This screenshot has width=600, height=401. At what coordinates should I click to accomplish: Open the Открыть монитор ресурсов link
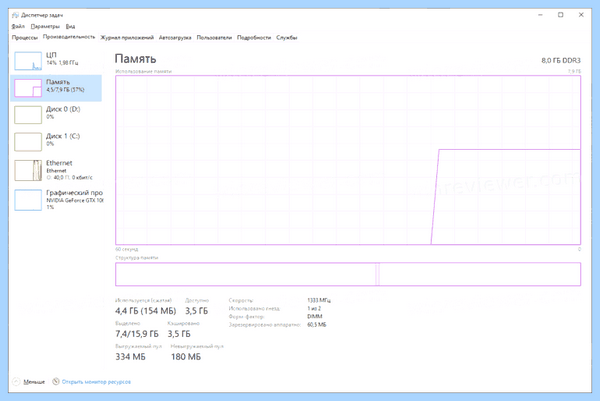pos(96,382)
